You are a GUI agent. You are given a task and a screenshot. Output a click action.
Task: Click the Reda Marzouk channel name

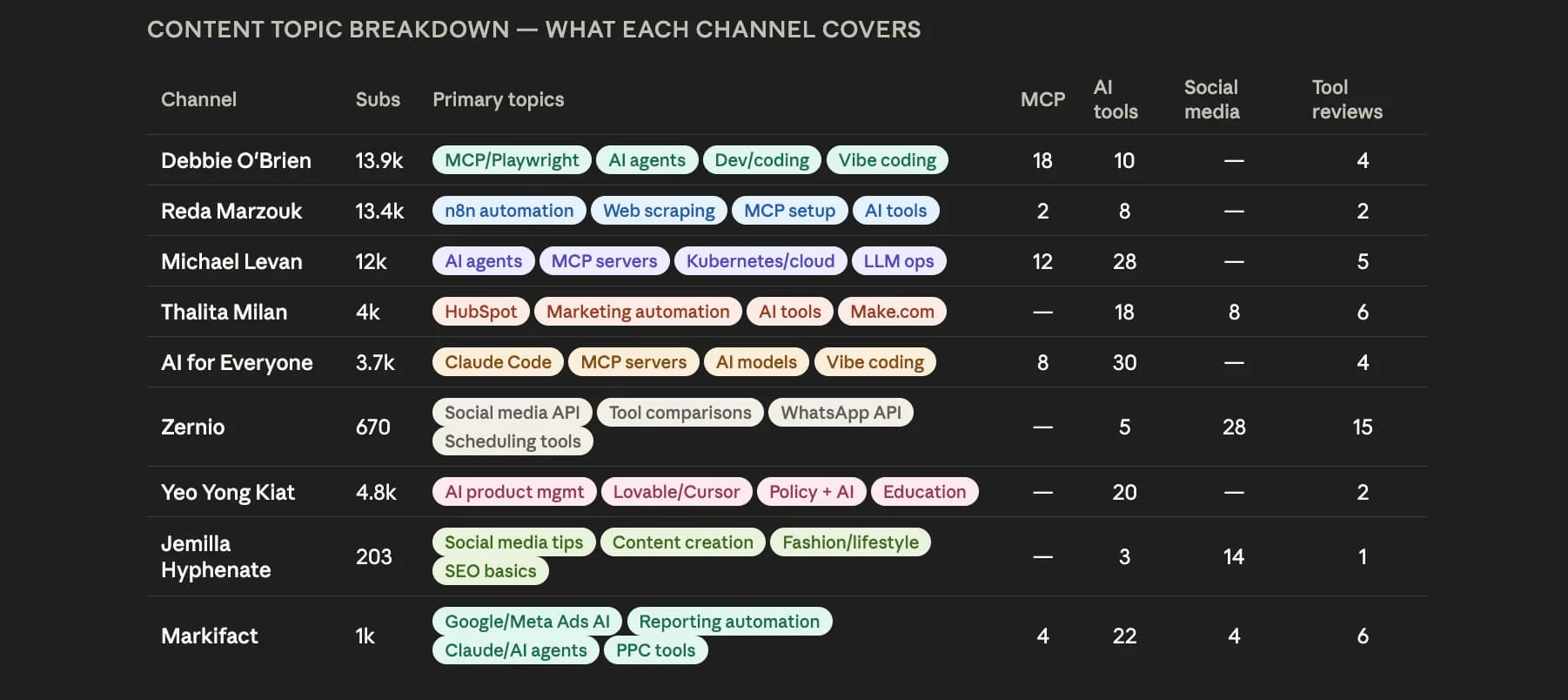click(x=231, y=211)
